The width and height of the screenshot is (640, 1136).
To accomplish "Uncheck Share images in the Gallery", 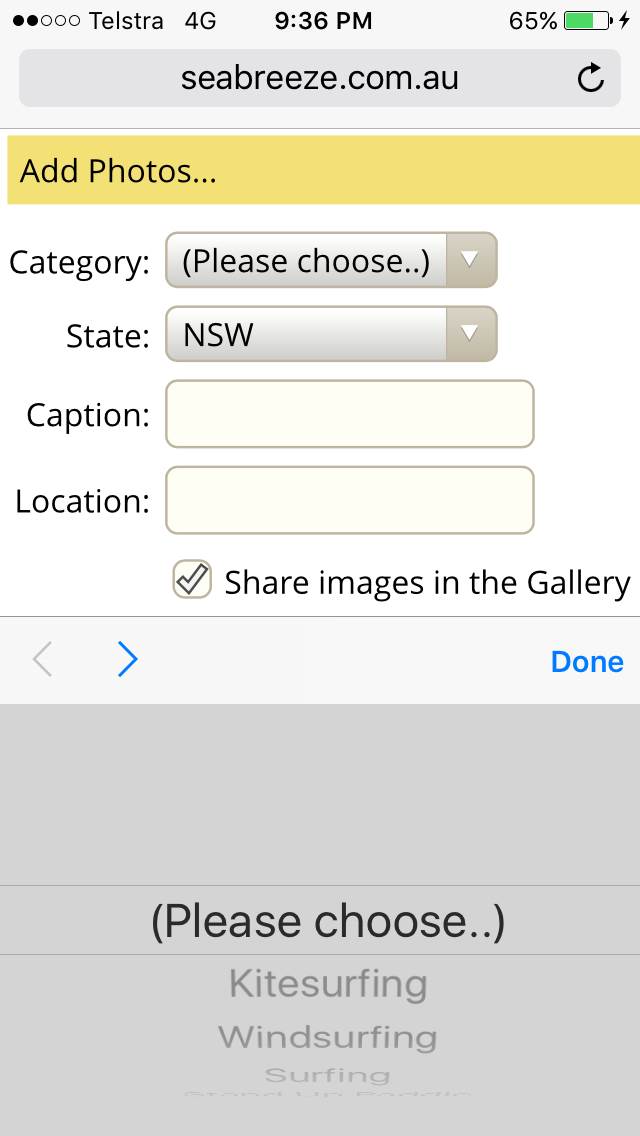I will click(x=192, y=580).
